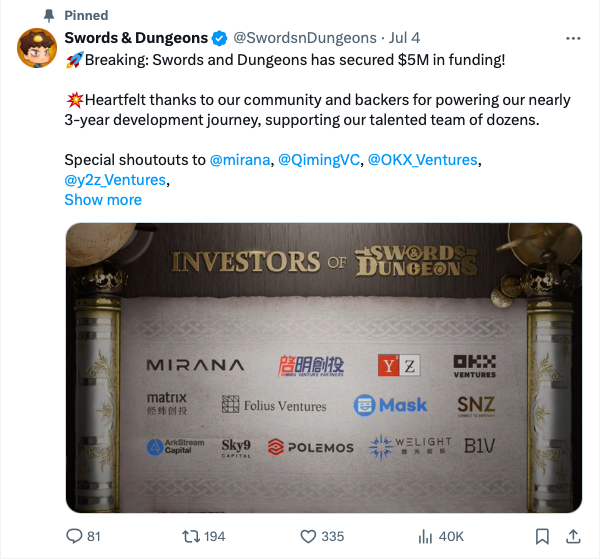
Task: Open the Jul 4 post timestamp
Action: pos(404,38)
